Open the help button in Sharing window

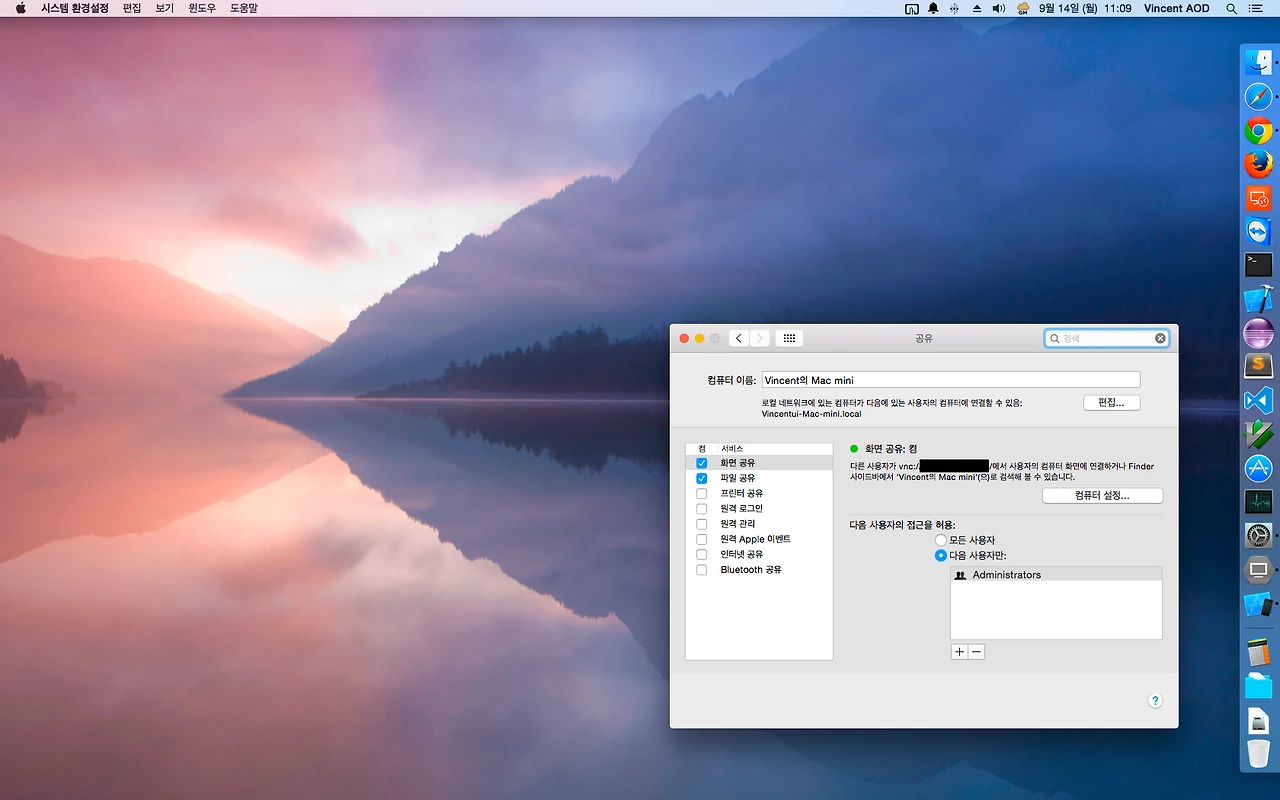[1155, 701]
